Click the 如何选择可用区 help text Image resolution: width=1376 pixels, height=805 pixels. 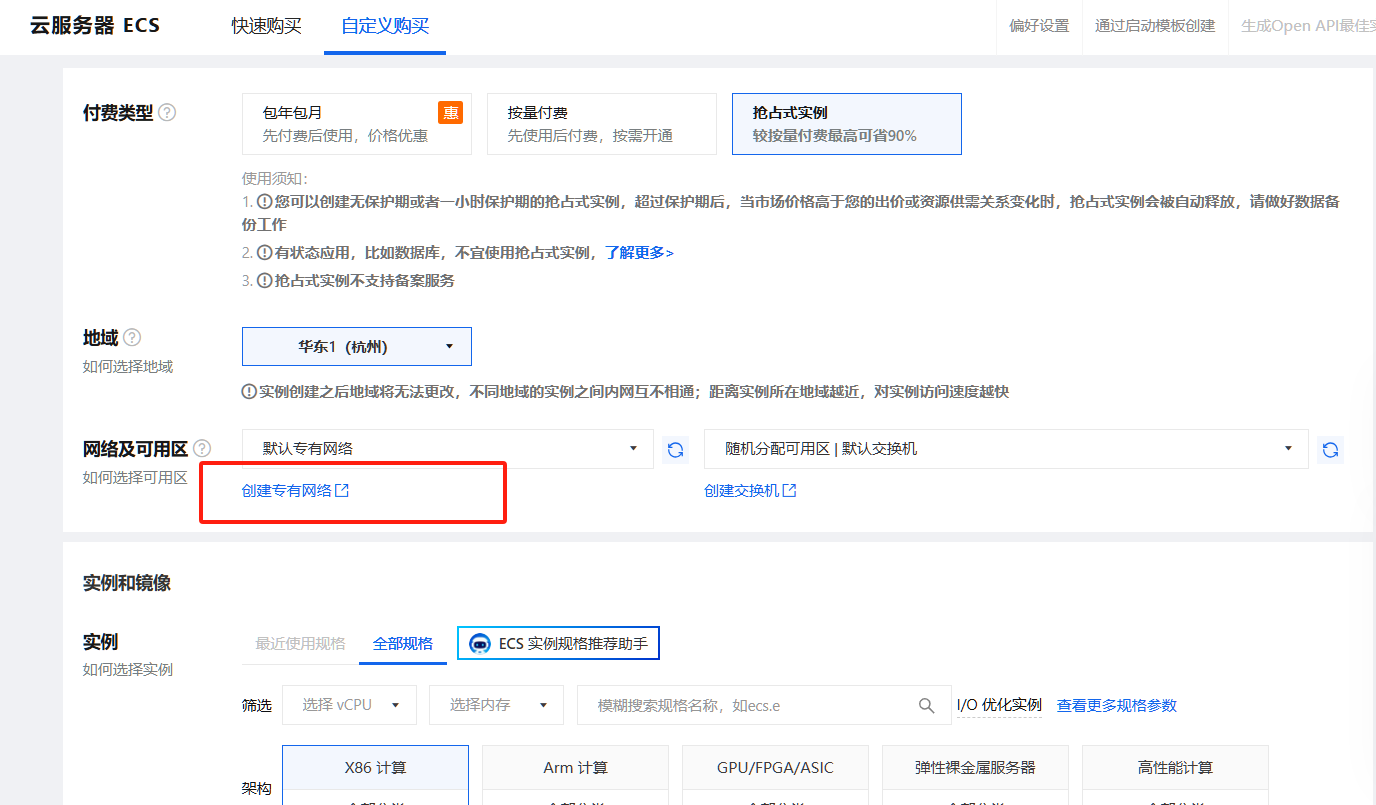point(135,478)
